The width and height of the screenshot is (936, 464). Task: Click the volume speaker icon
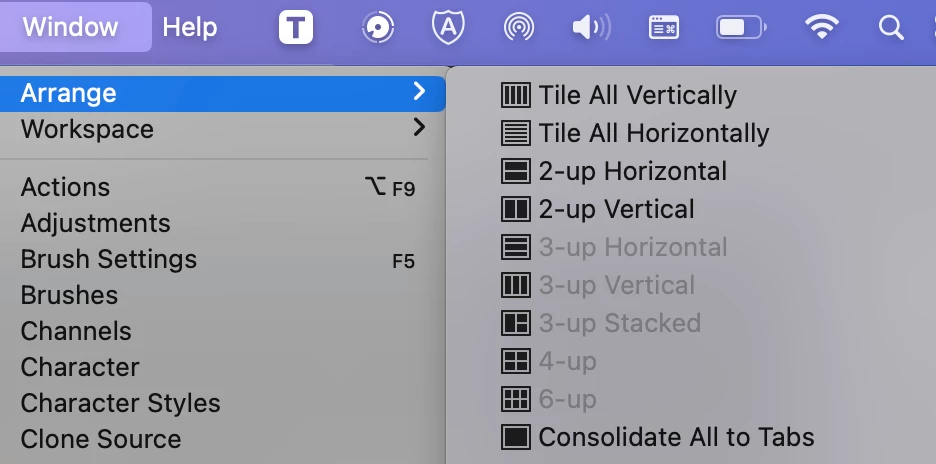coord(591,27)
